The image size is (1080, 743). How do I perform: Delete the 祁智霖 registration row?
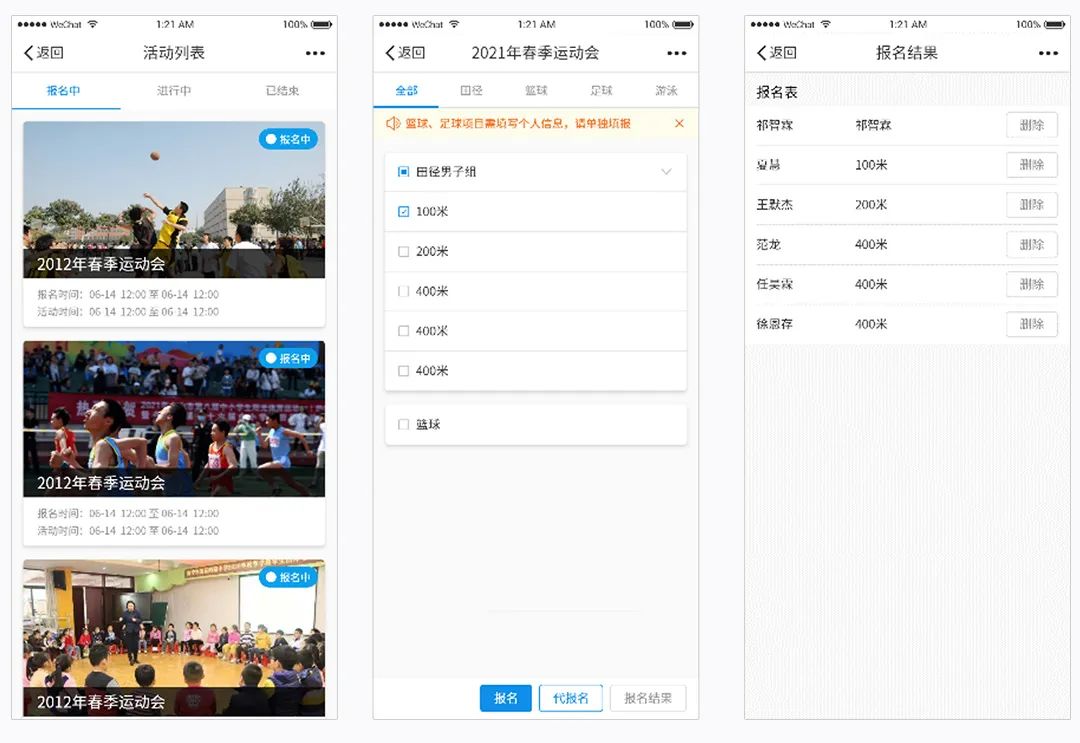click(1031, 125)
